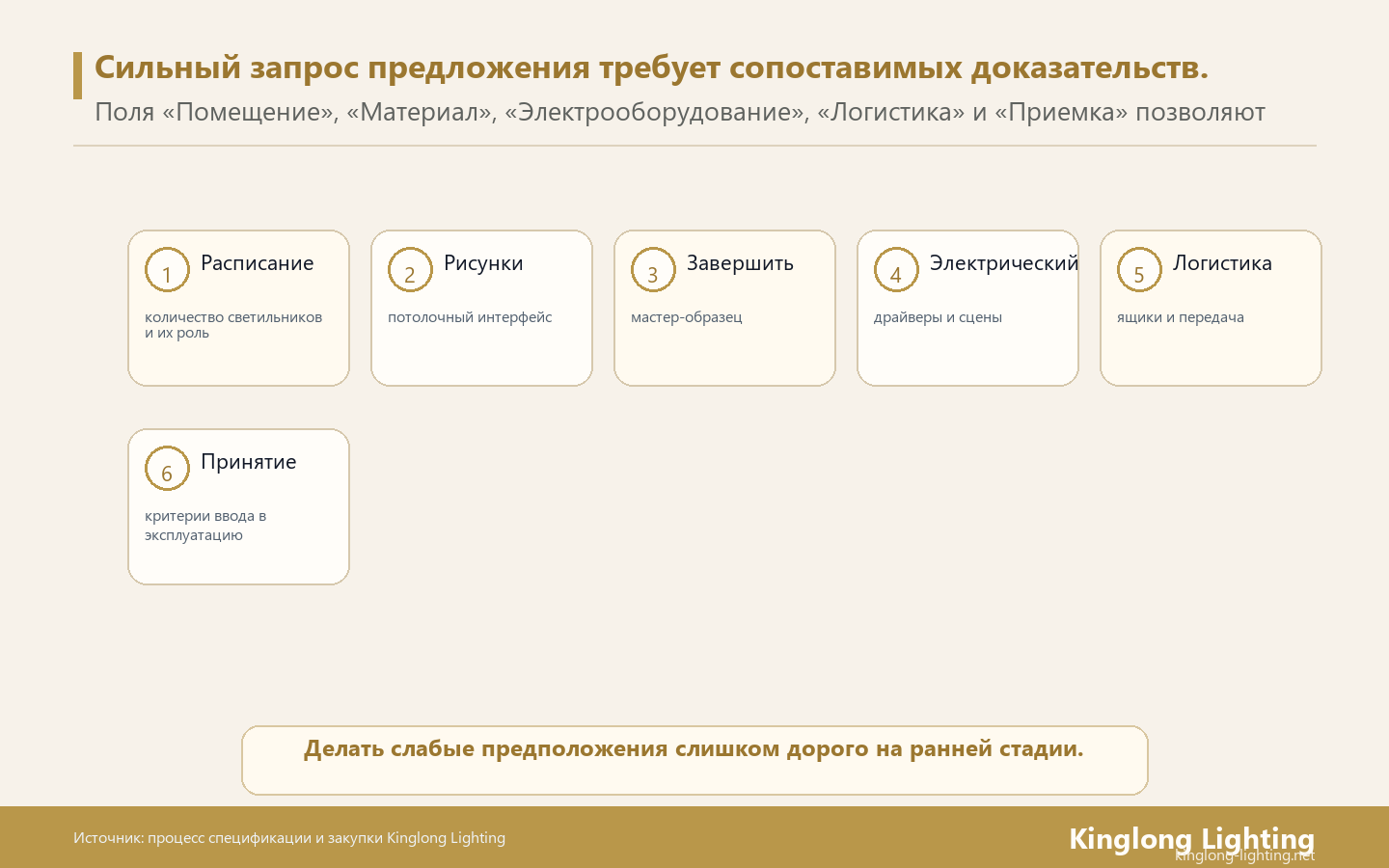
Task: Select the «Электрический» card title
Action: tap(1004, 263)
